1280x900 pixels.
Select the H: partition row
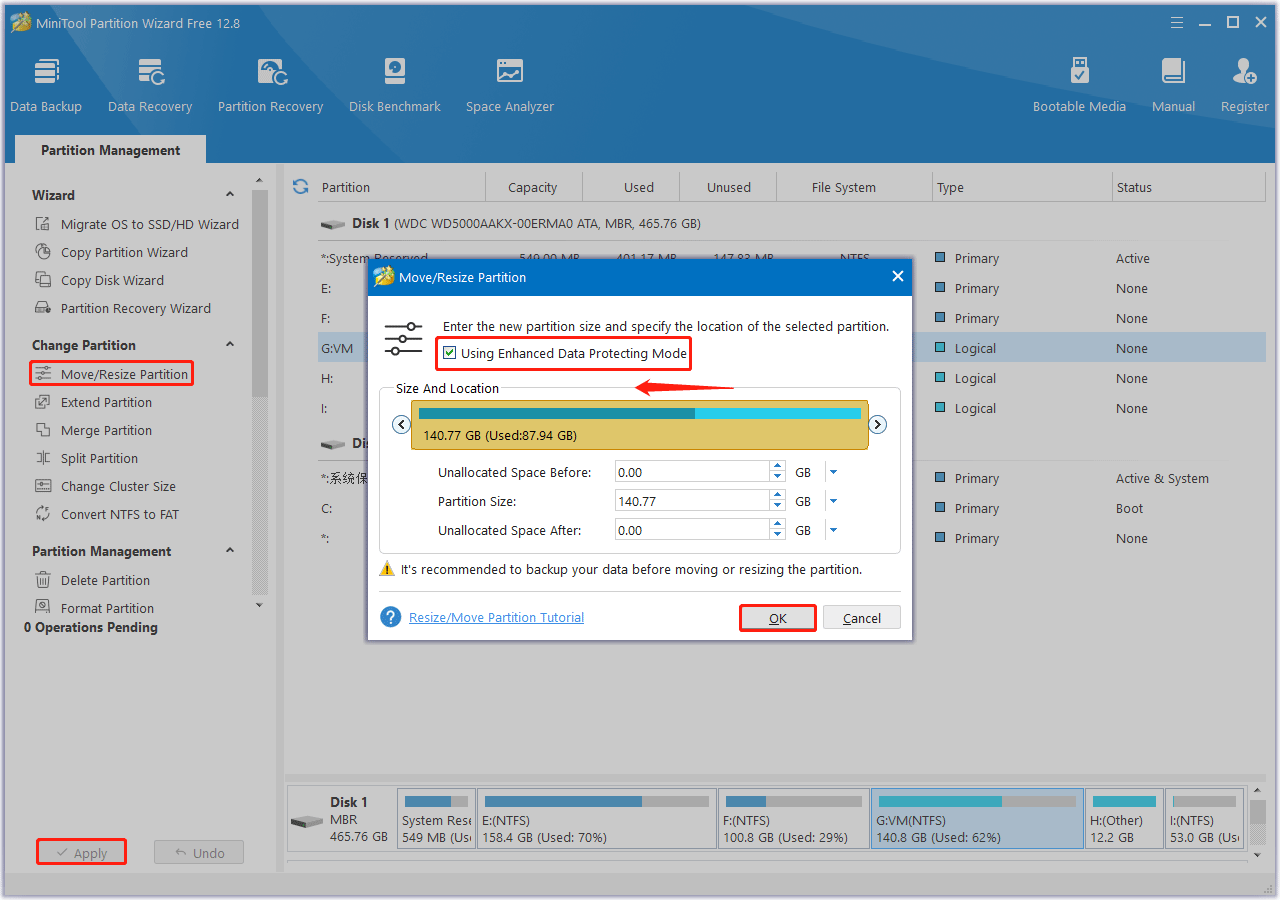[792, 378]
